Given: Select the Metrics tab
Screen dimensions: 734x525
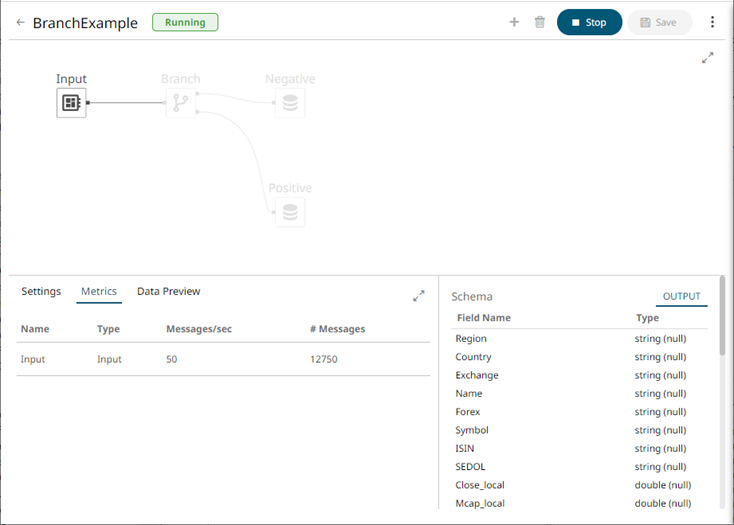Looking at the screenshot, I should [x=99, y=292].
